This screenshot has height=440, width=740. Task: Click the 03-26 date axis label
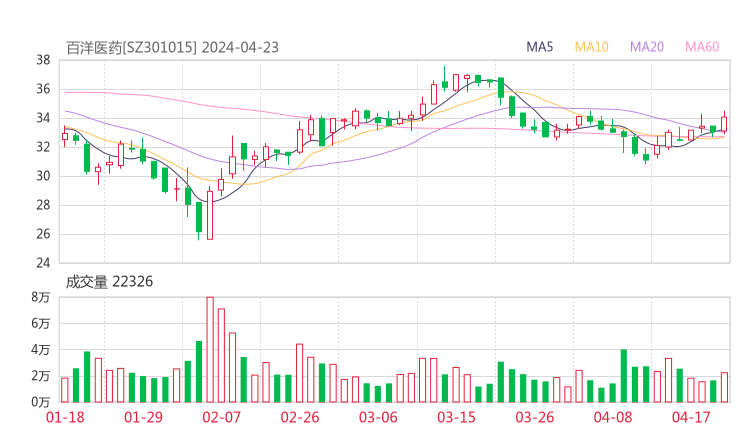534,417
